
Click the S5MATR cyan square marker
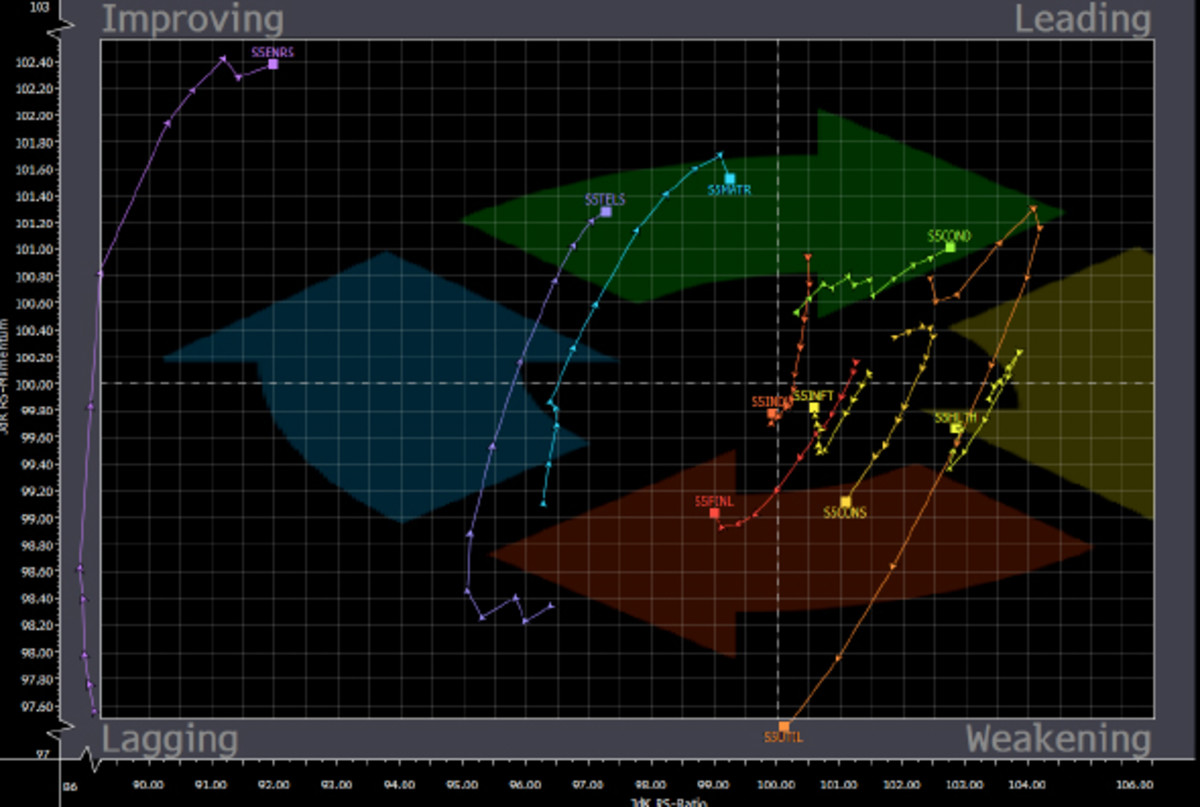coord(730,179)
